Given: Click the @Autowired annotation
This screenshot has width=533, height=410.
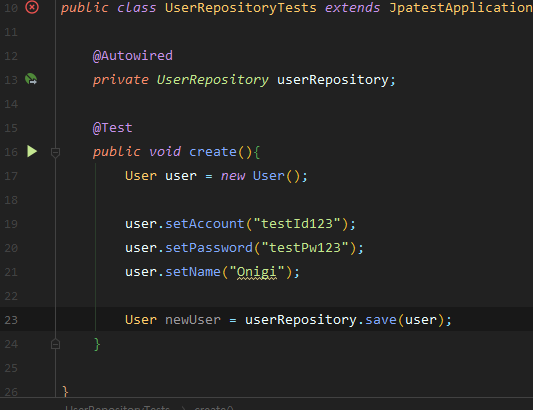Looking at the screenshot, I should click(x=133, y=56).
